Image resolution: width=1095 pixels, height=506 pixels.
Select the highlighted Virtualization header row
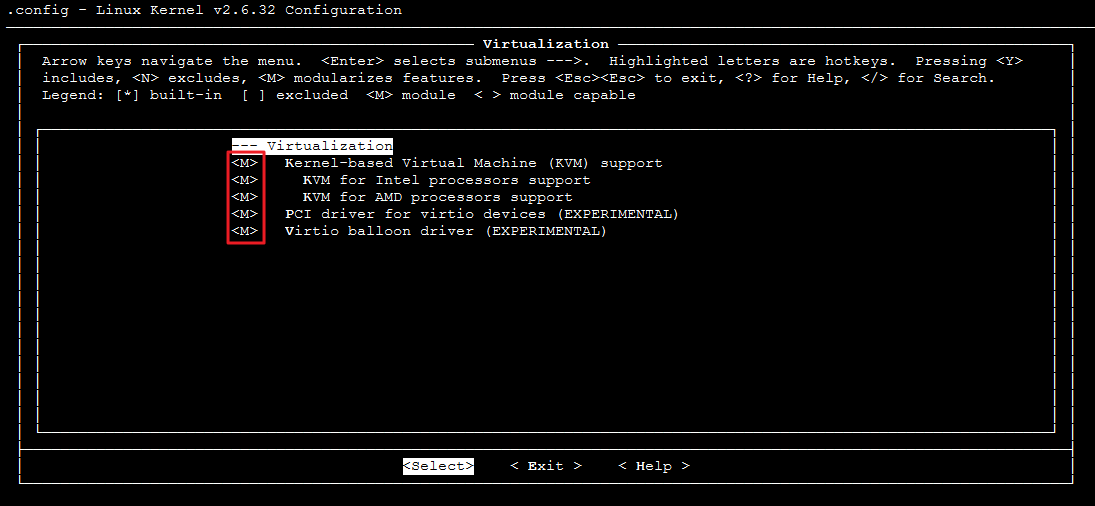coord(312,147)
